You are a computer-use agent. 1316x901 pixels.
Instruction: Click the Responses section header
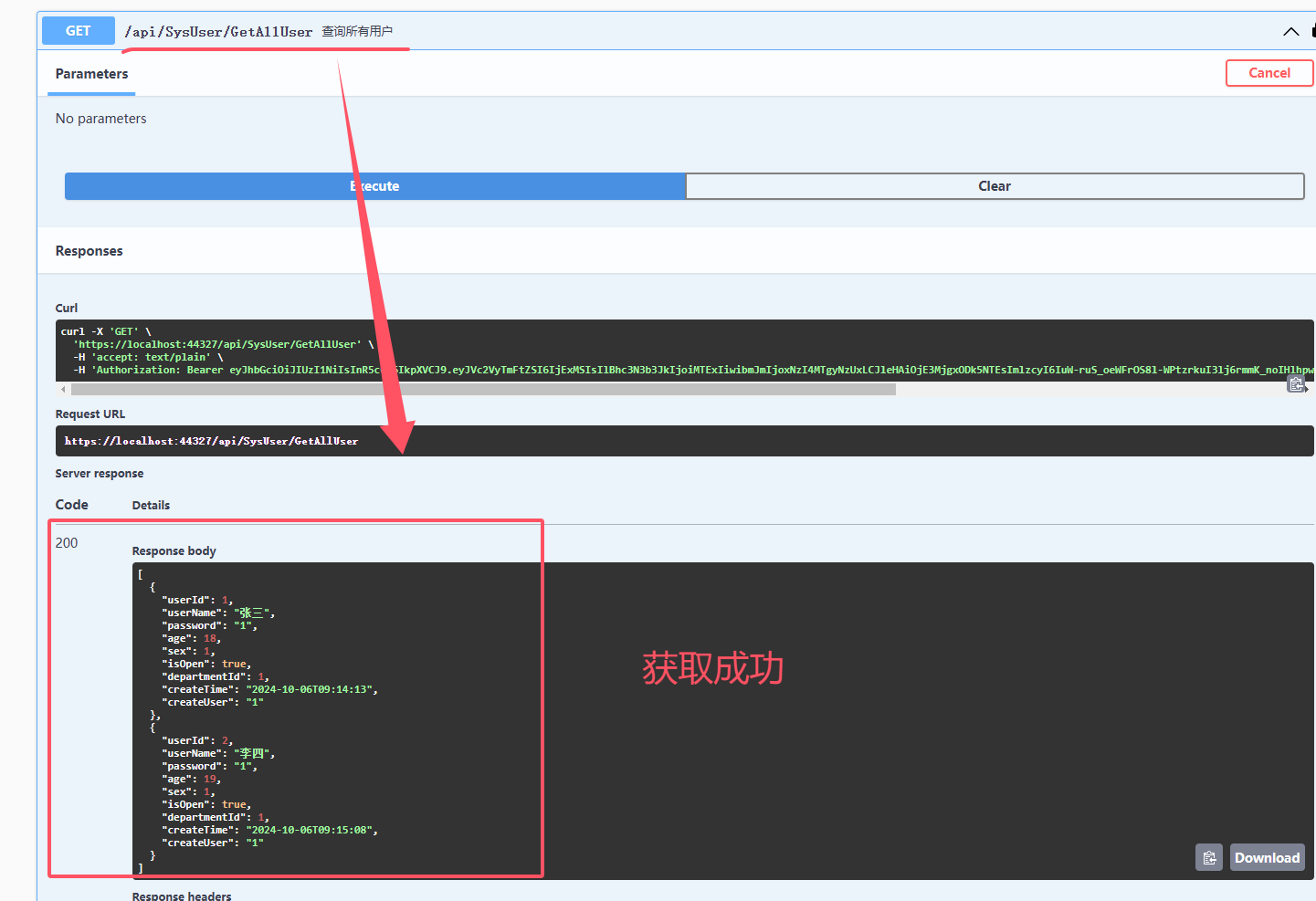click(x=89, y=251)
